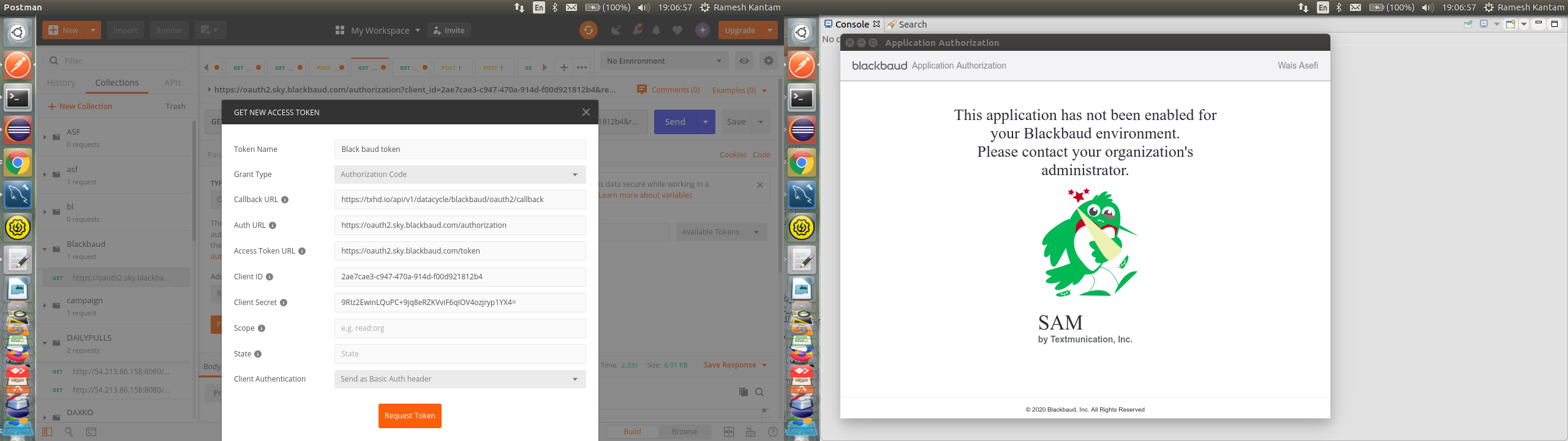Click copy response icon

tap(743, 392)
